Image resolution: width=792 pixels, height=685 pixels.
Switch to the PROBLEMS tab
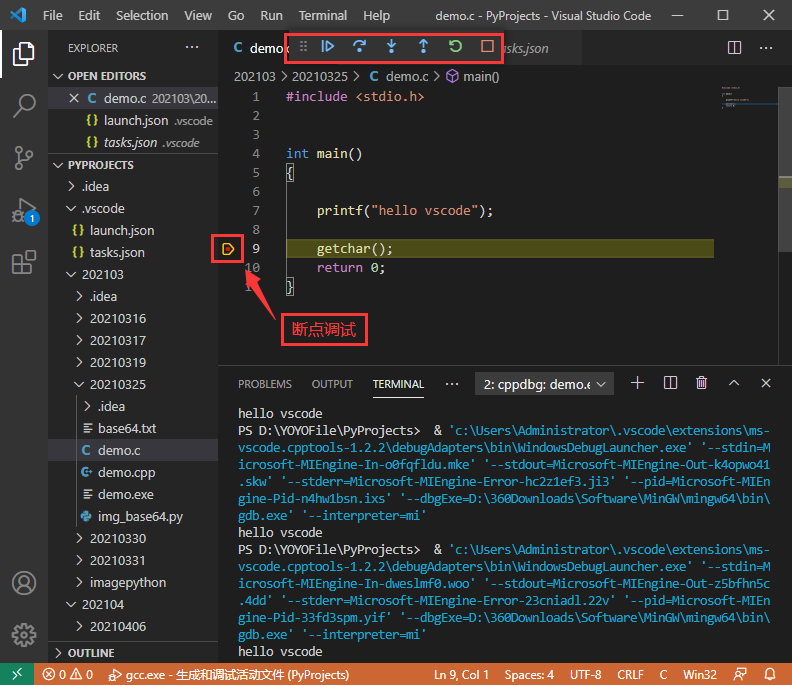(x=265, y=384)
